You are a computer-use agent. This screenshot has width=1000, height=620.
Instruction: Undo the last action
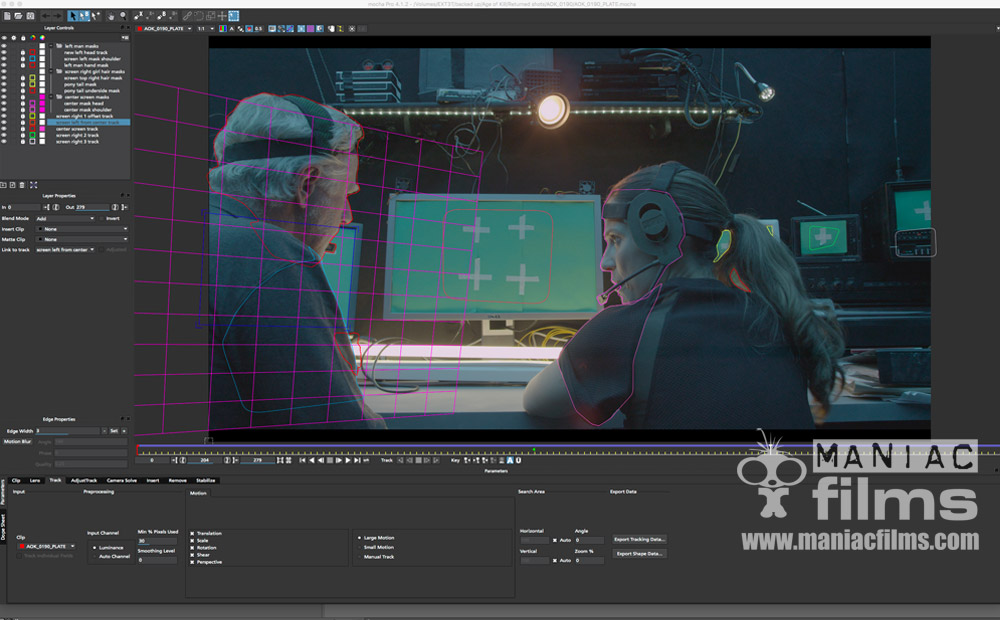[46, 16]
